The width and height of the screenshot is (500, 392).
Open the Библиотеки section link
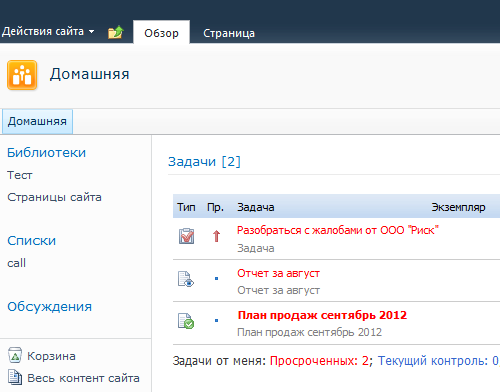pyautogui.click(x=46, y=152)
